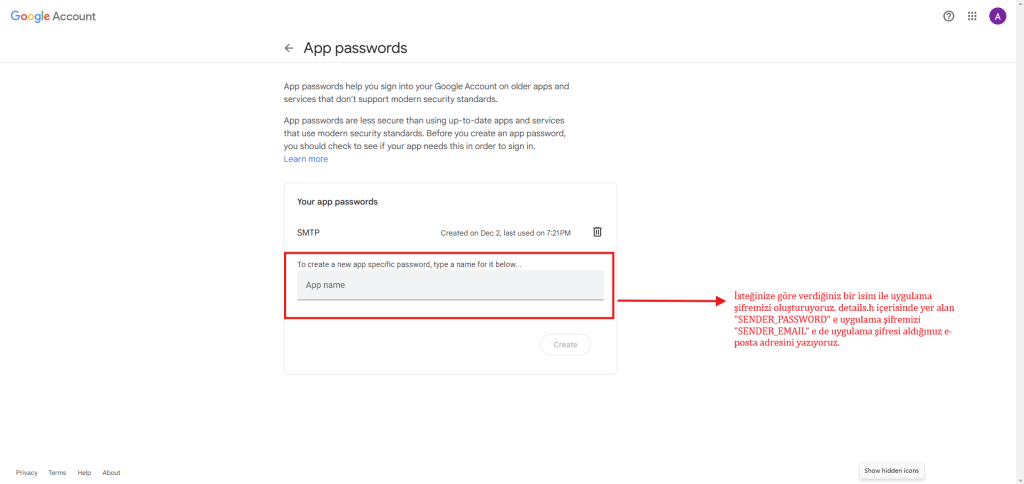Open the Google apps grid launcher
The width and height of the screenshot is (1024, 484).
(972, 16)
